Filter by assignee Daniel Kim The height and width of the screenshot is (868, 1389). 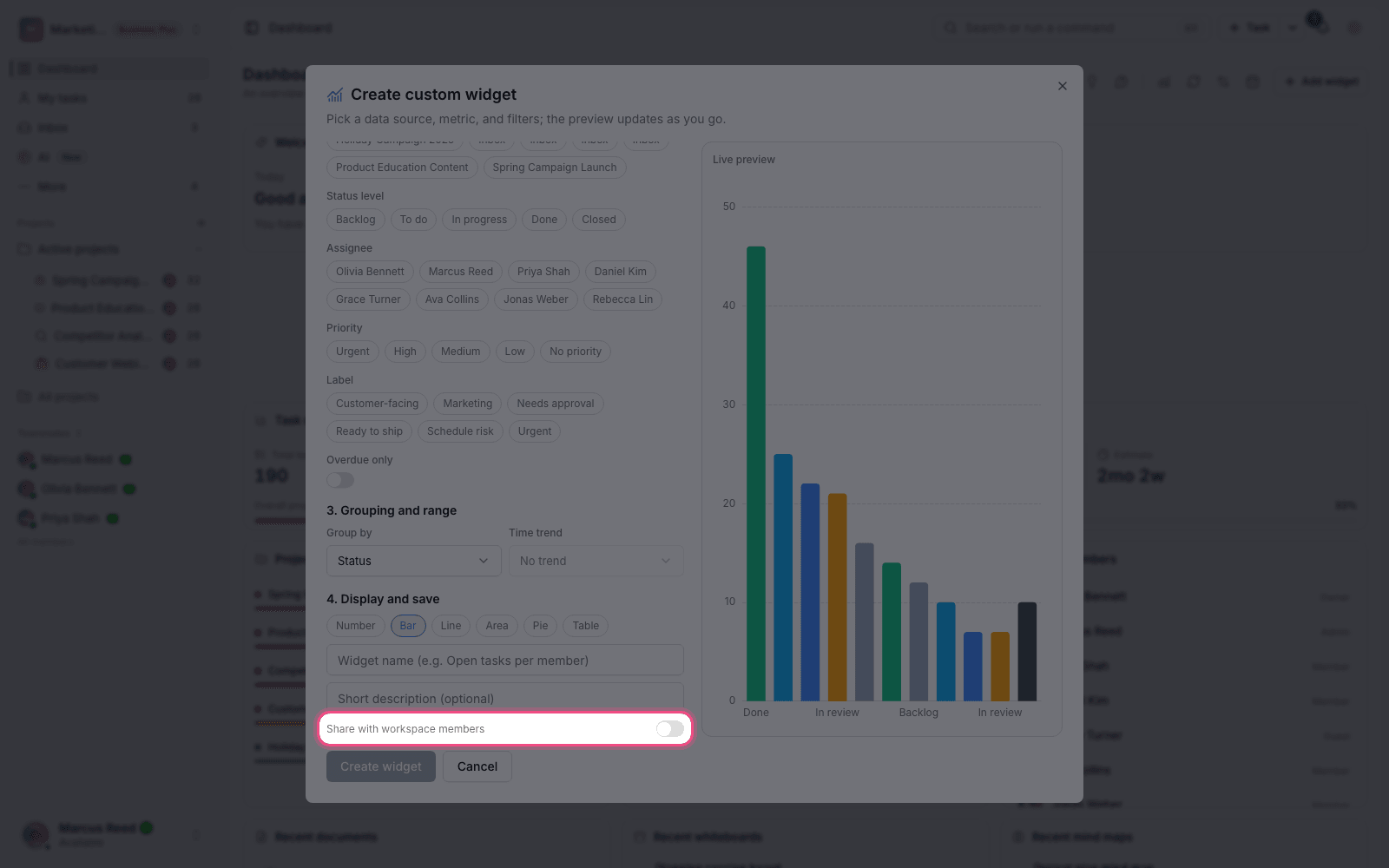[x=621, y=272]
